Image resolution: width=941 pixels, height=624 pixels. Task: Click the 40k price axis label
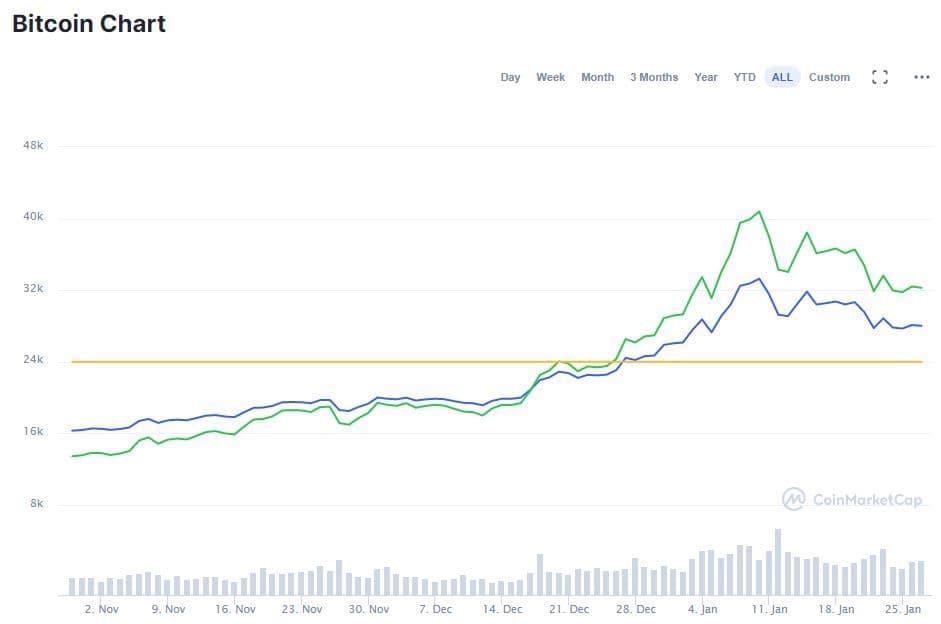tap(33, 217)
